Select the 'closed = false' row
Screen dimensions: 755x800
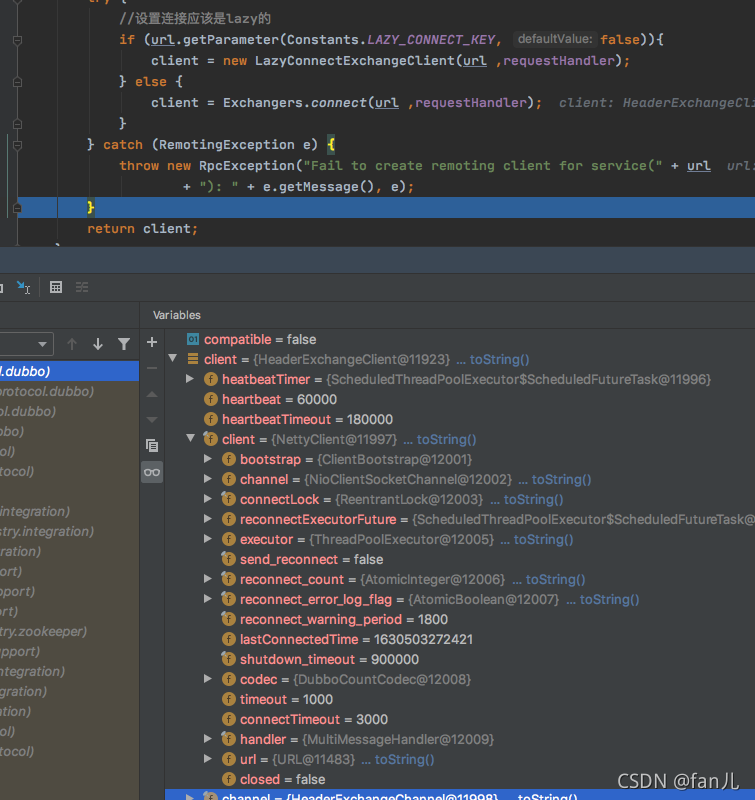pyautogui.click(x=460, y=780)
